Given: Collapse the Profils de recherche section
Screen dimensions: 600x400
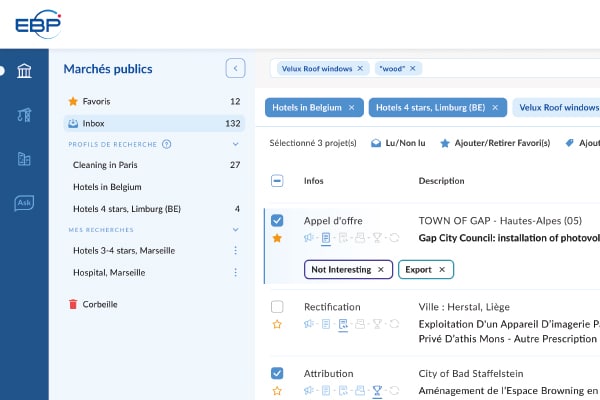Looking at the screenshot, I should click(x=236, y=144).
